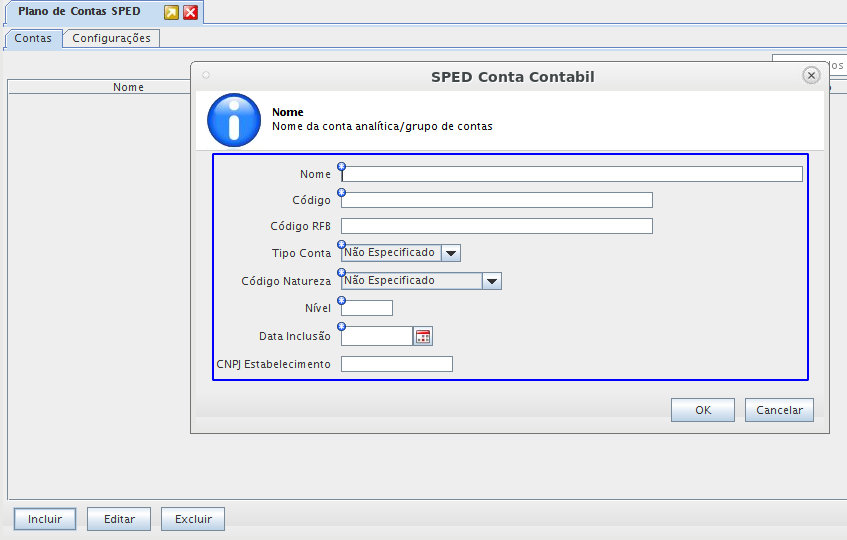Click the Excluir button
The image size is (847, 540).
tap(193, 519)
